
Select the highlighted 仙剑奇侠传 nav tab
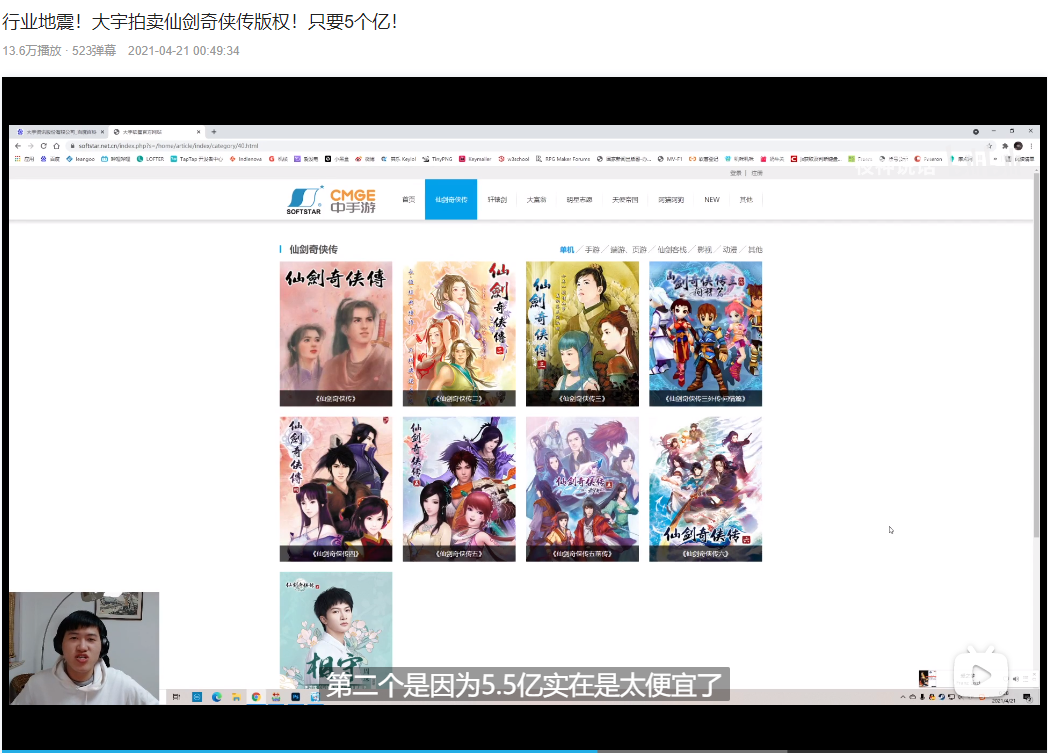451,199
